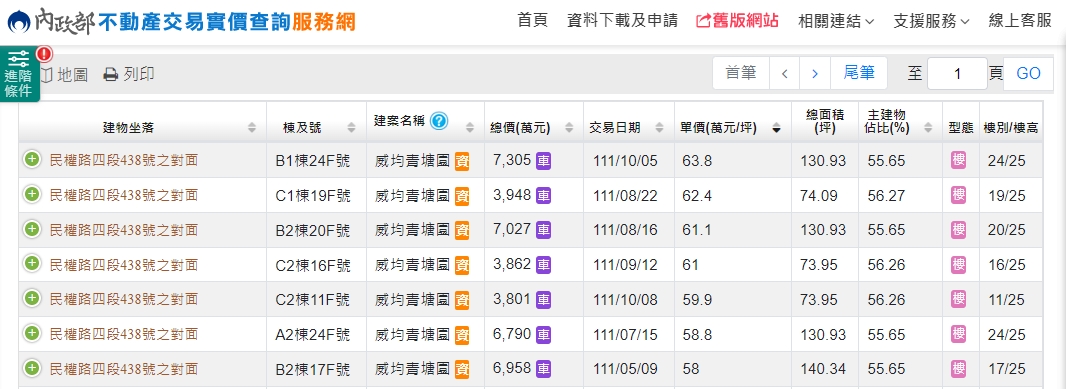Click the 列印 print button
This screenshot has width=1066, height=389.
coord(128,74)
